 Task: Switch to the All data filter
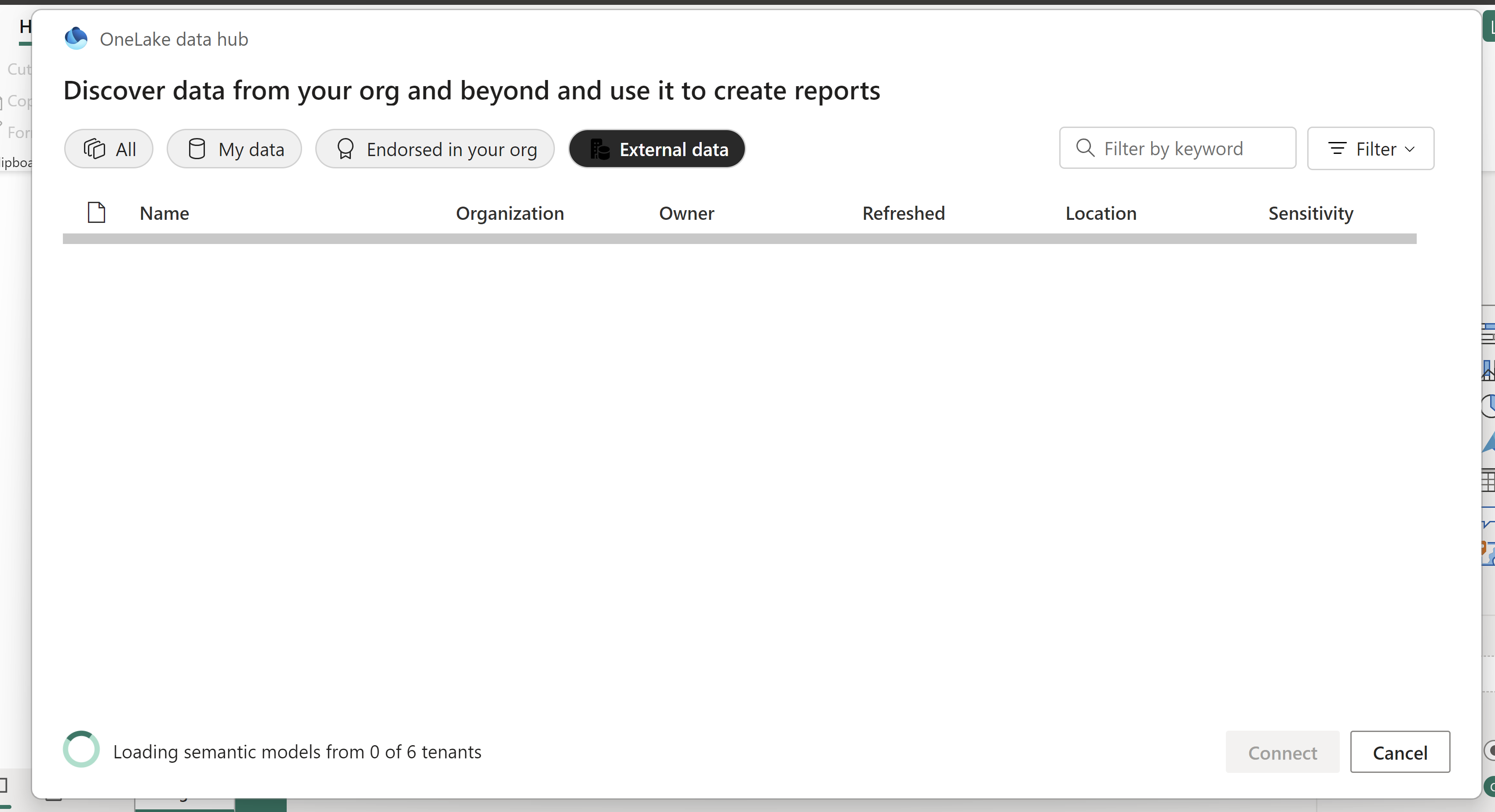(x=109, y=149)
